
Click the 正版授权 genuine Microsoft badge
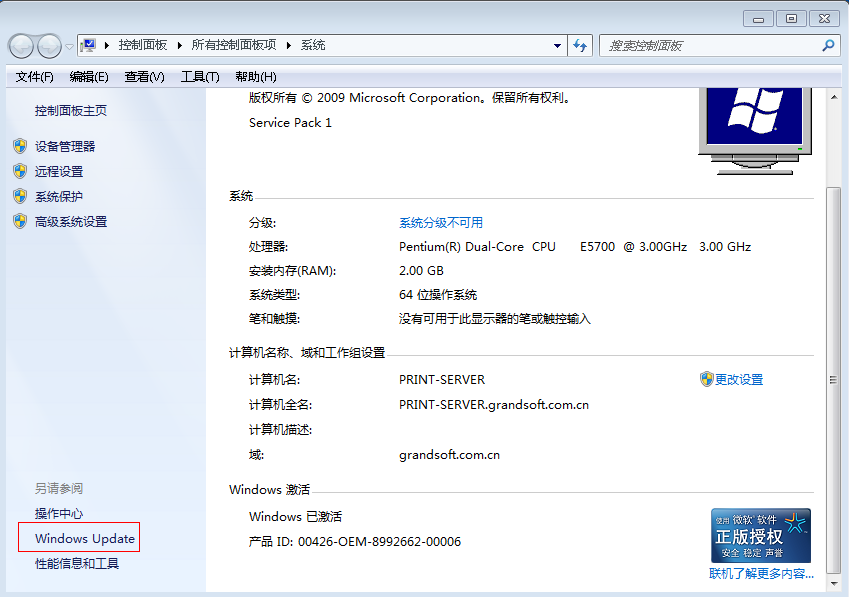pyautogui.click(x=761, y=535)
